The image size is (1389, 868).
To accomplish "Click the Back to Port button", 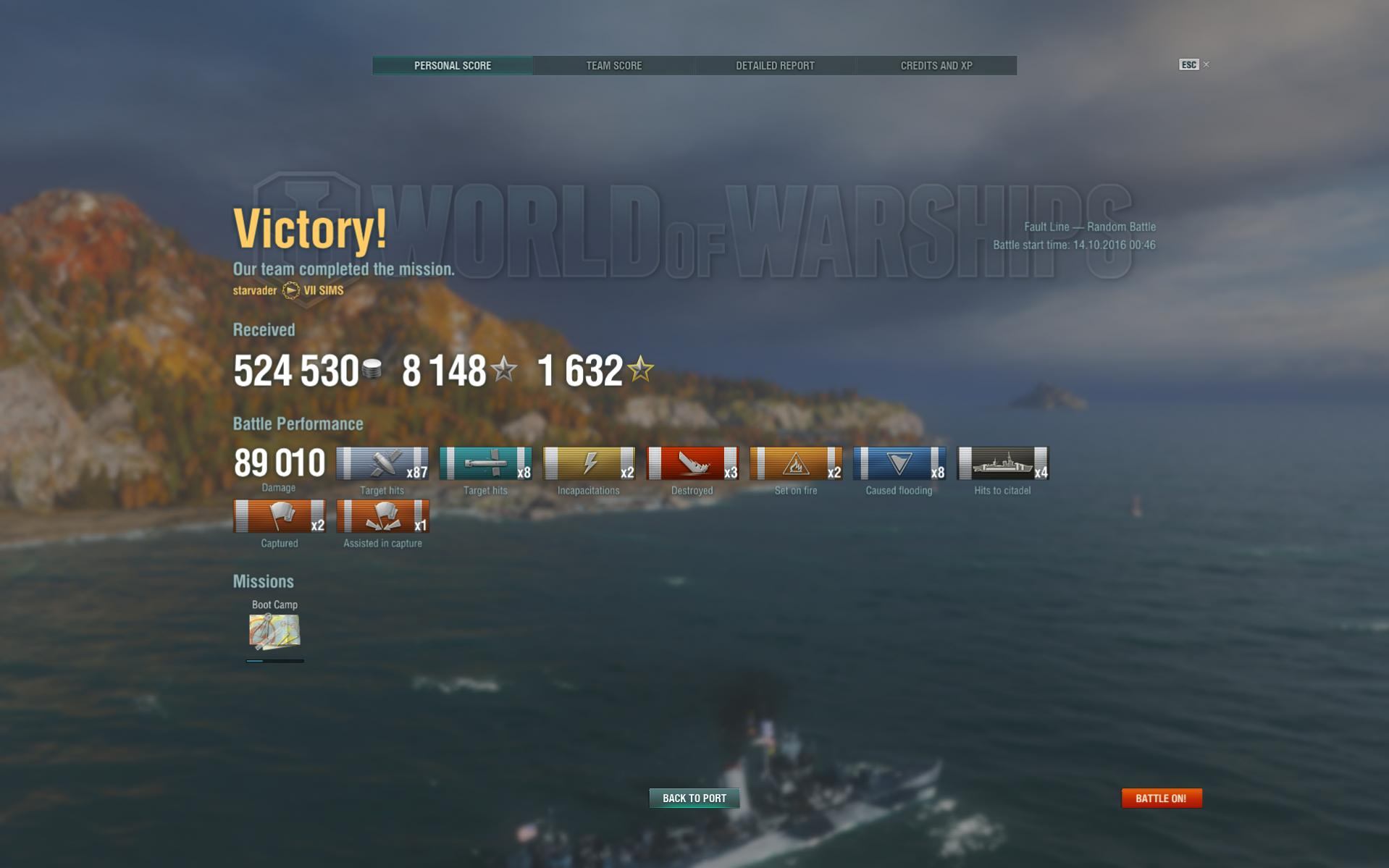I will tap(694, 798).
